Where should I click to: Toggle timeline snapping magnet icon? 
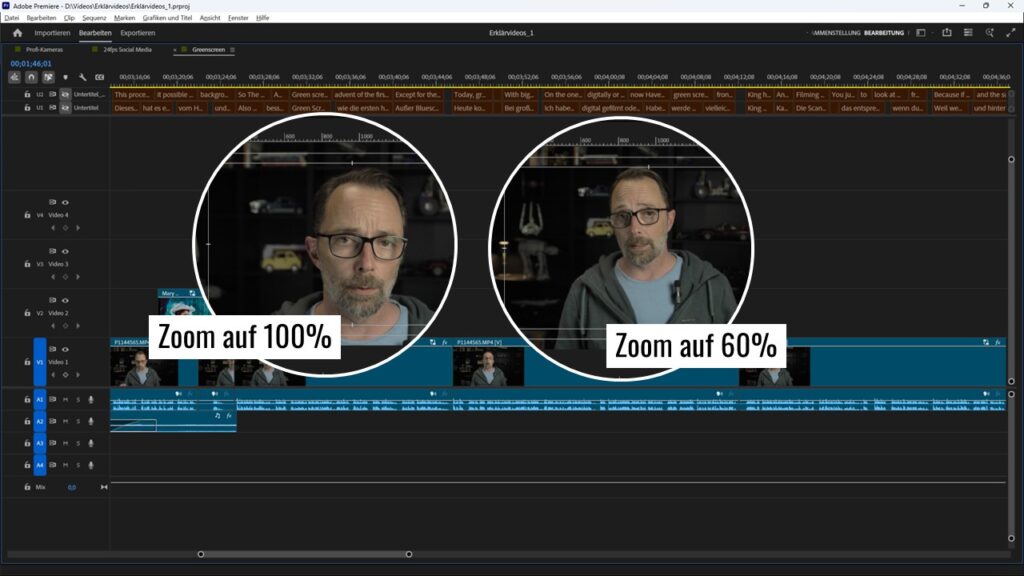point(31,77)
